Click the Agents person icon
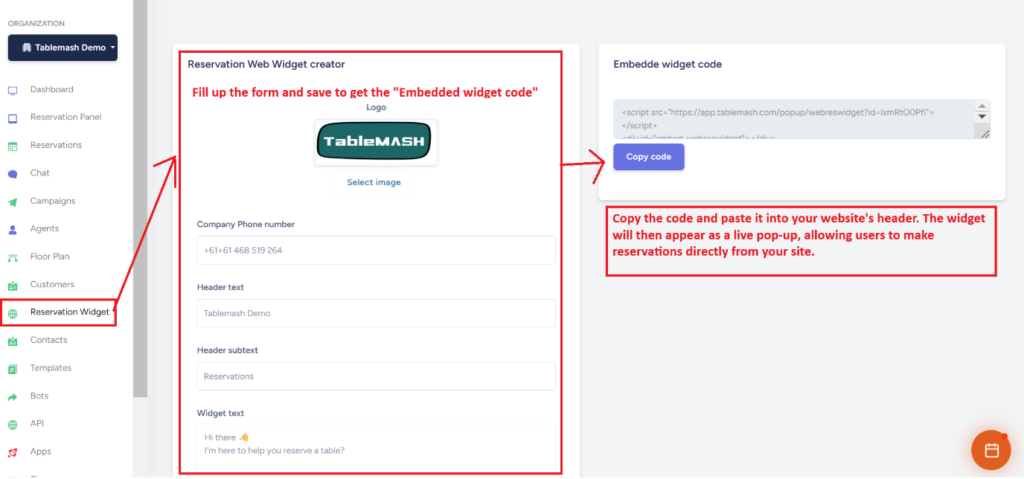The width and height of the screenshot is (1024, 479). [13, 229]
